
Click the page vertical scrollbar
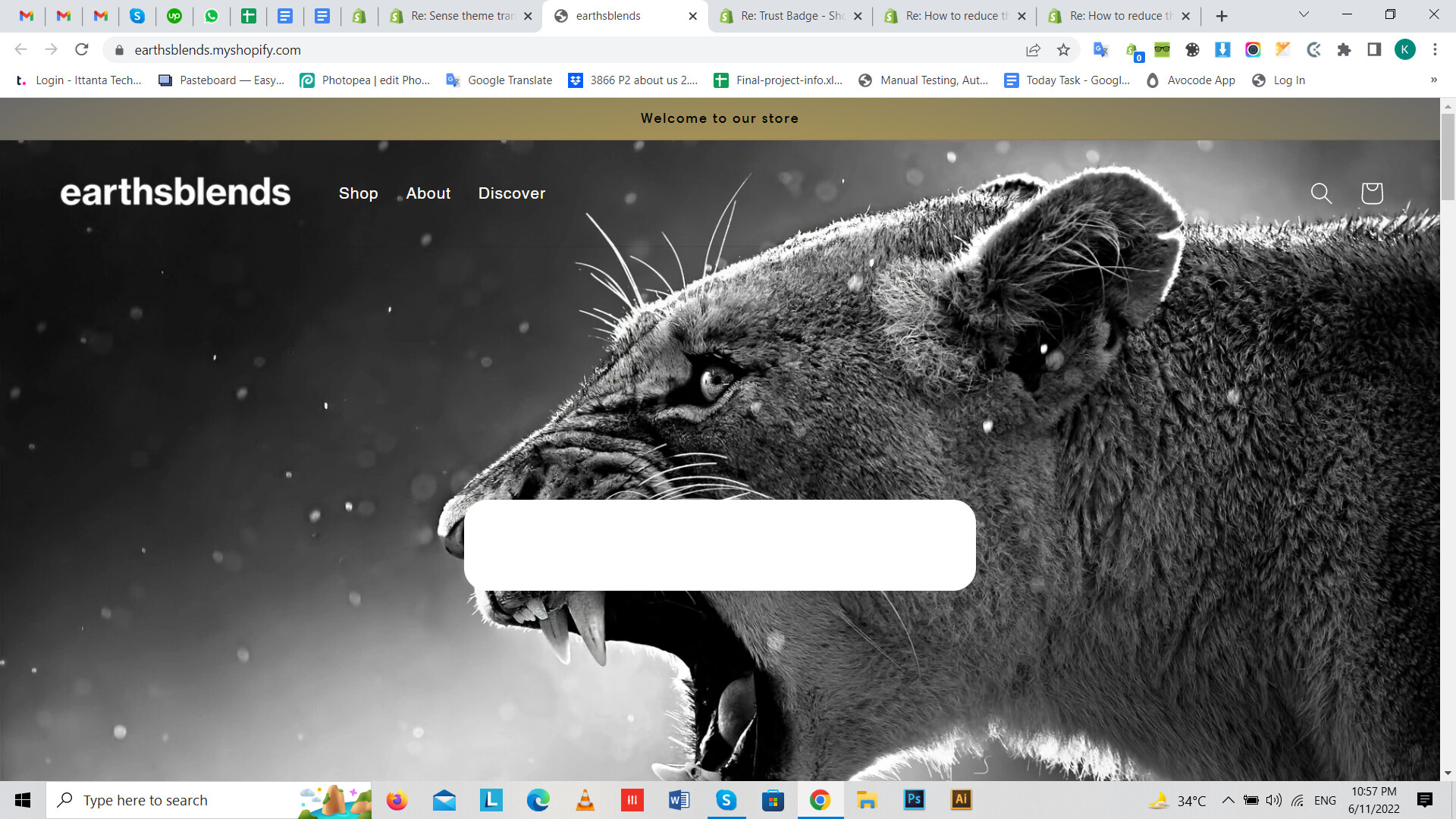(1448, 157)
